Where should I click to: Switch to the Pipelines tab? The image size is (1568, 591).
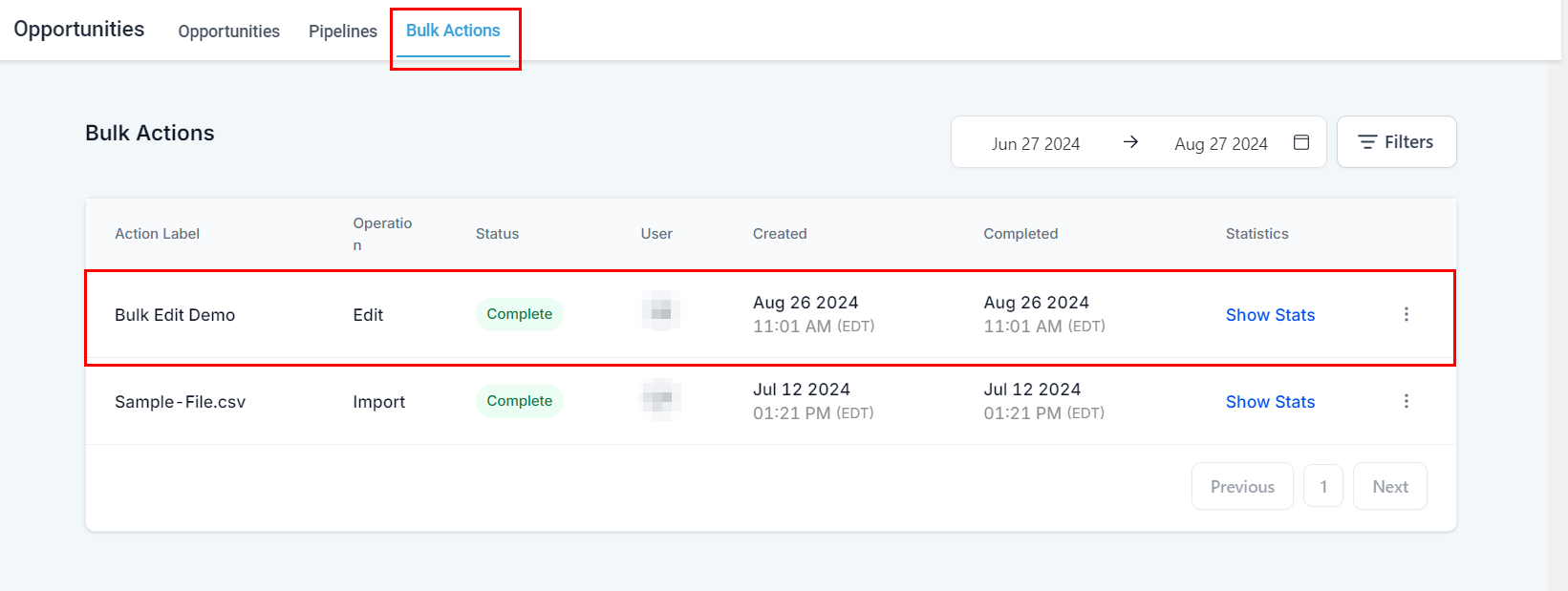[x=342, y=32]
